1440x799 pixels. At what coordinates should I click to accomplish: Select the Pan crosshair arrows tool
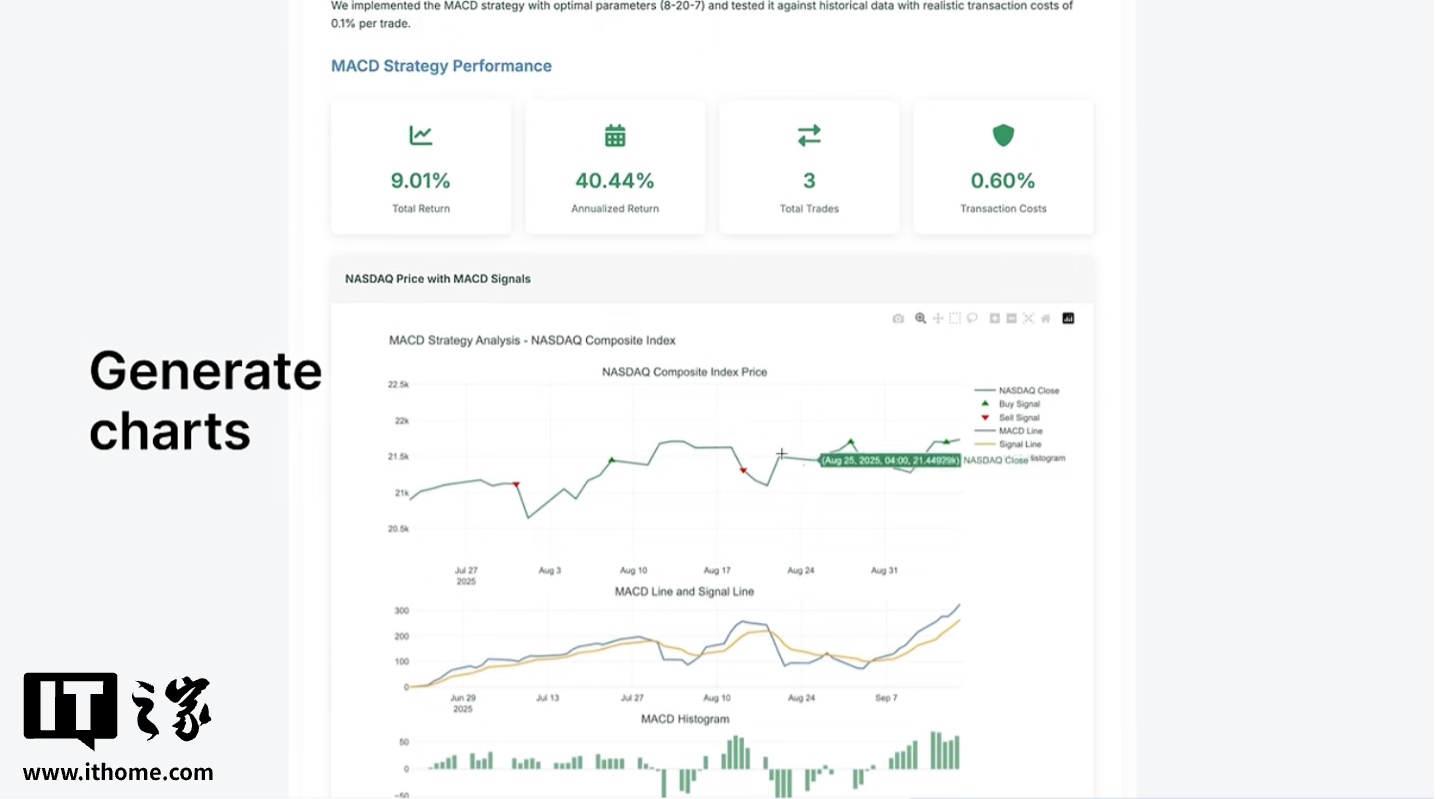click(938, 319)
